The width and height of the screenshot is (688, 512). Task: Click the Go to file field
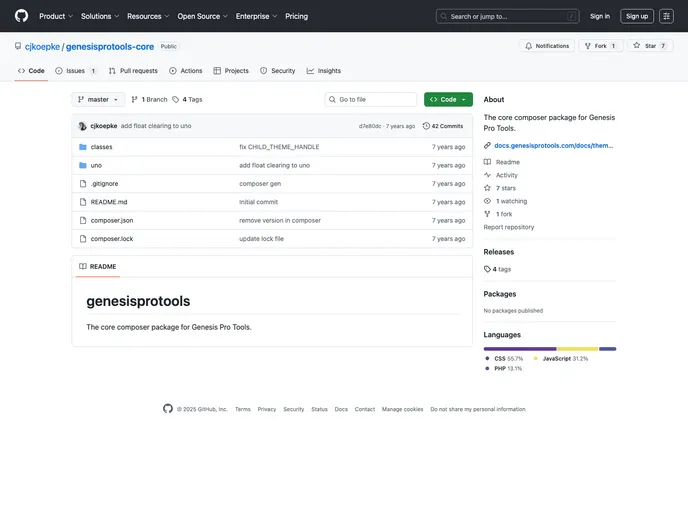(371, 100)
